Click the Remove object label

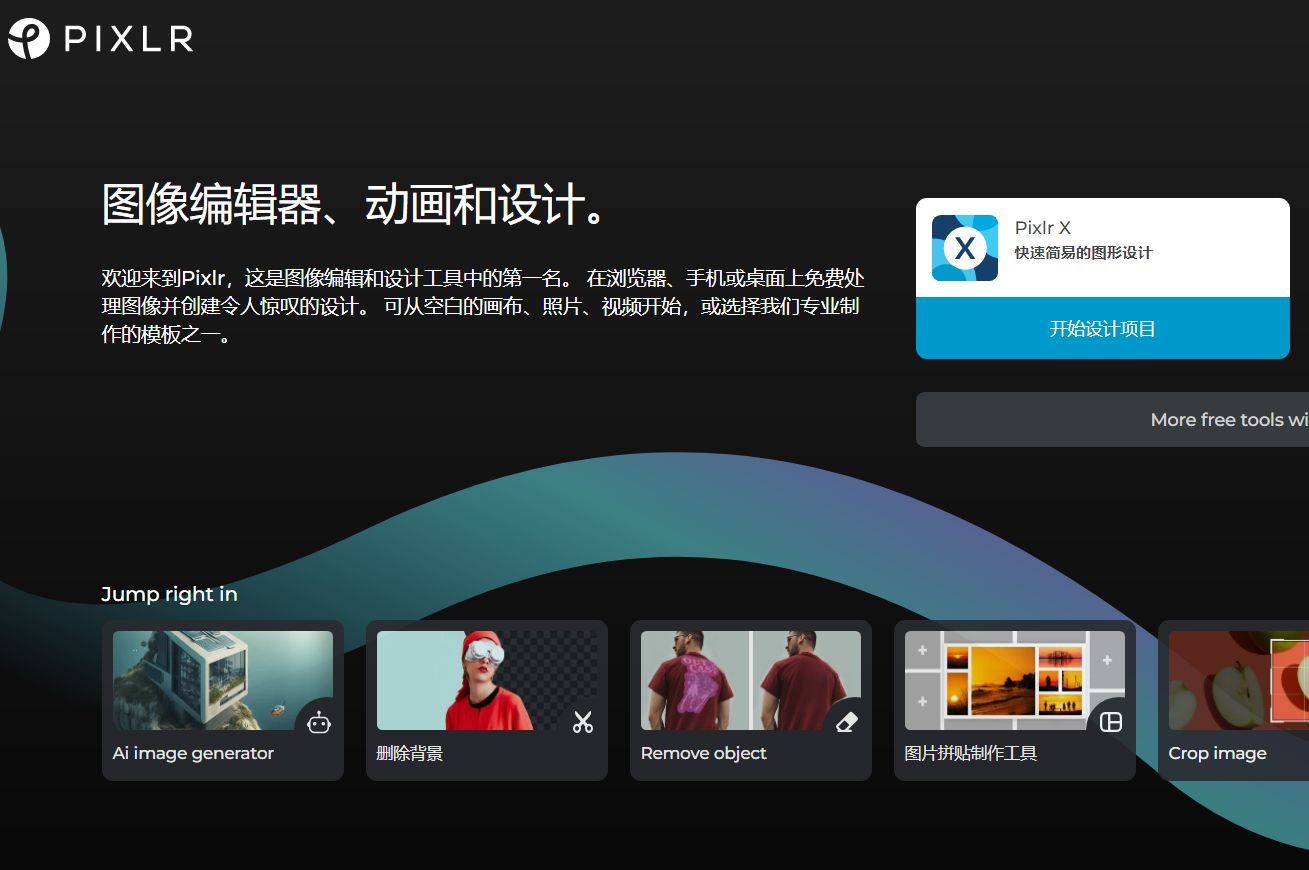[x=703, y=753]
